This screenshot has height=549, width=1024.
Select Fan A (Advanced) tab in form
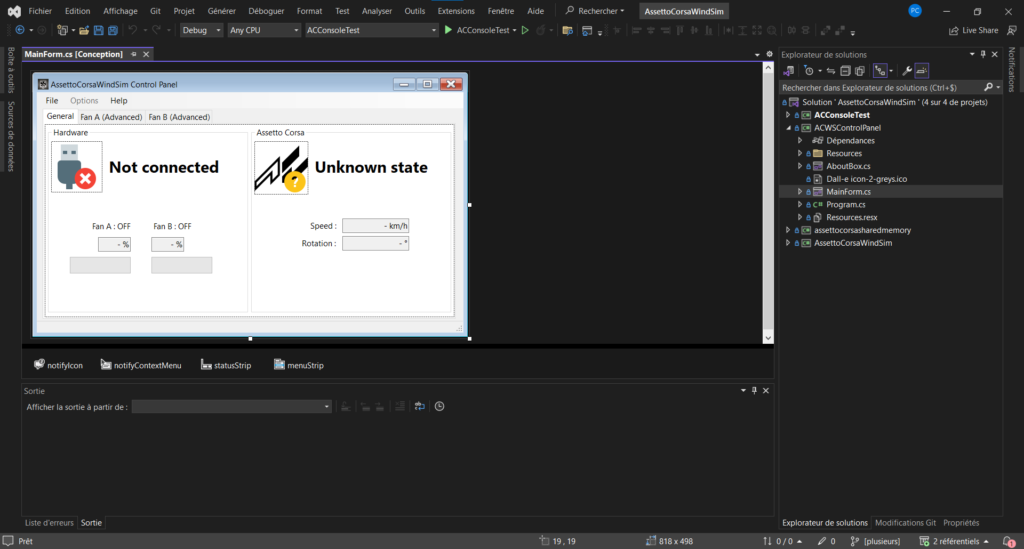(111, 117)
